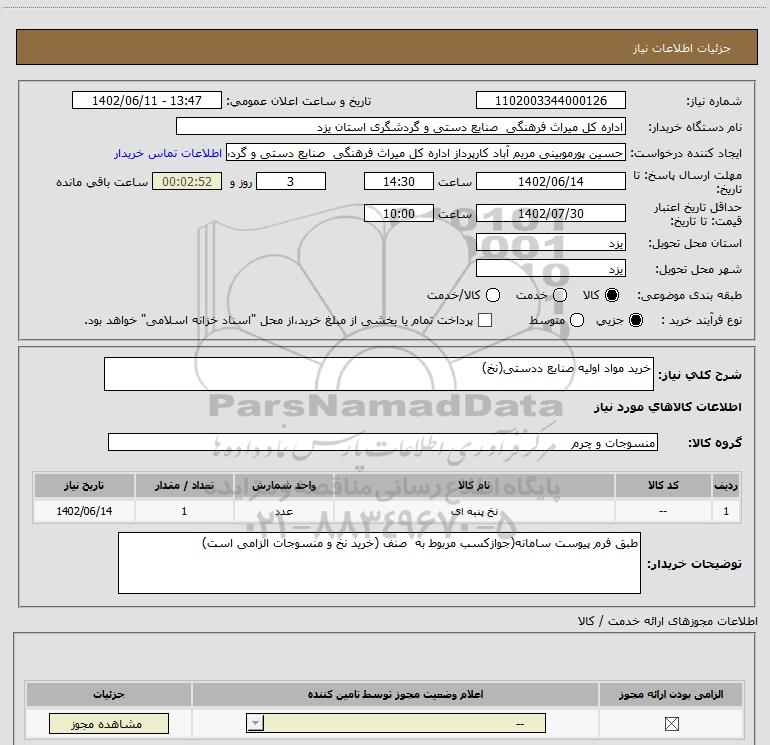Click the ردیف column header

[726, 485]
